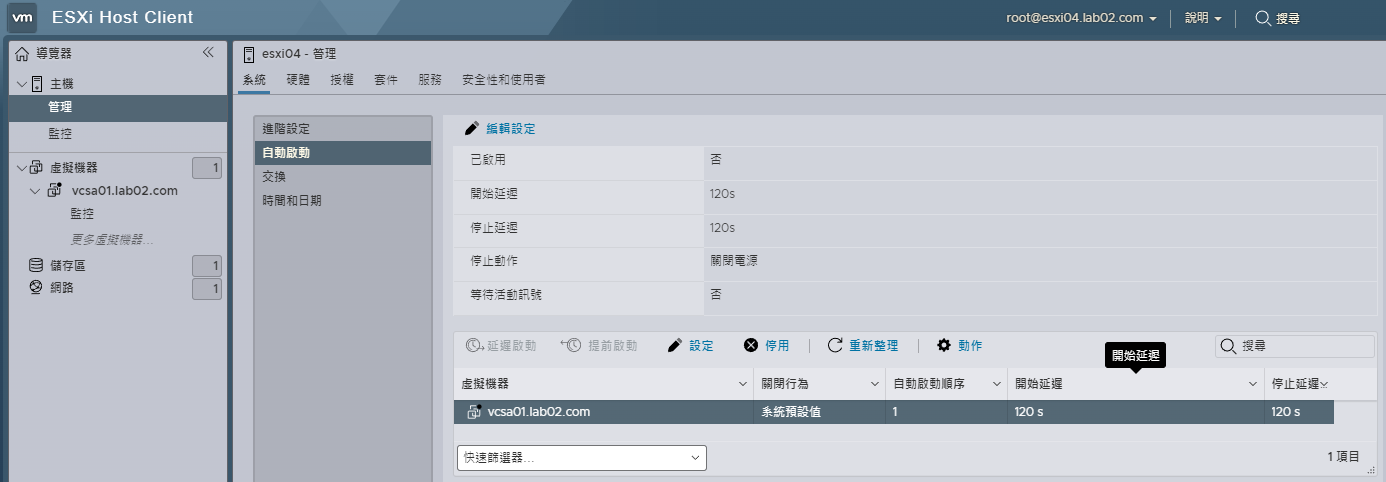Select 交換 in the settings list
1386x482 pixels.
pos(343,176)
